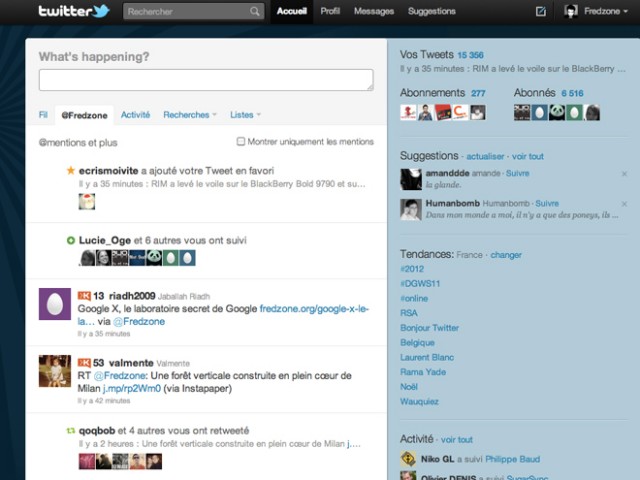This screenshot has width=640, height=480.
Task: Open the Laurent Blanc trend
Action: click(x=427, y=357)
